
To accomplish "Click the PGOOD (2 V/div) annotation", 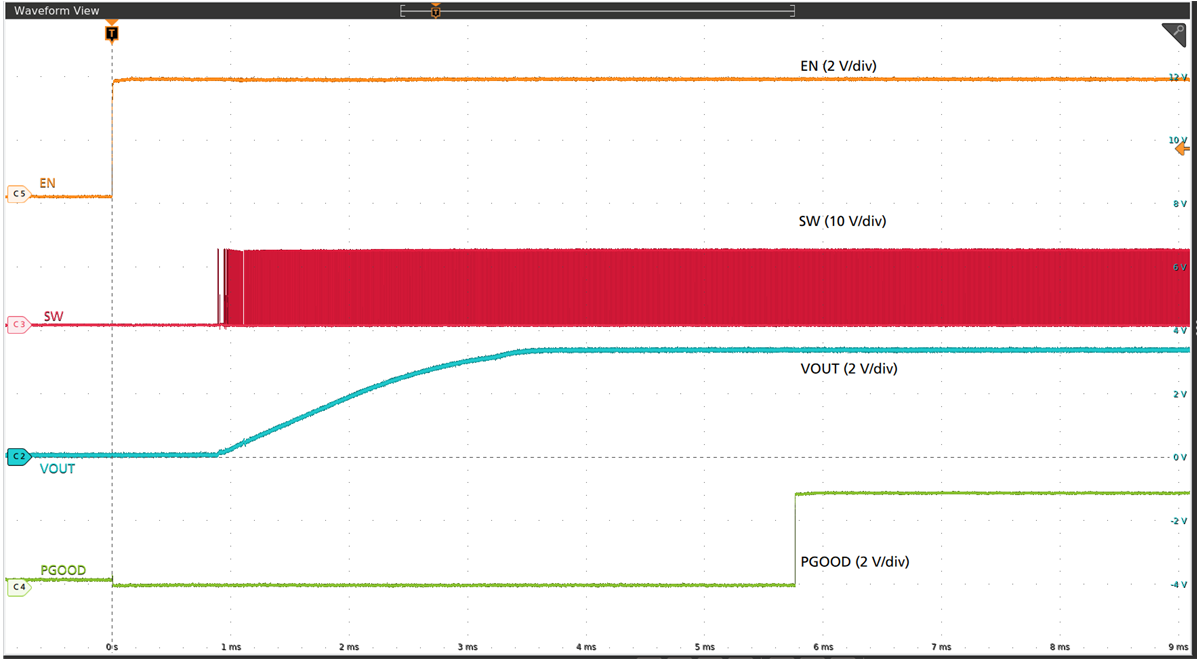I will click(855, 562).
